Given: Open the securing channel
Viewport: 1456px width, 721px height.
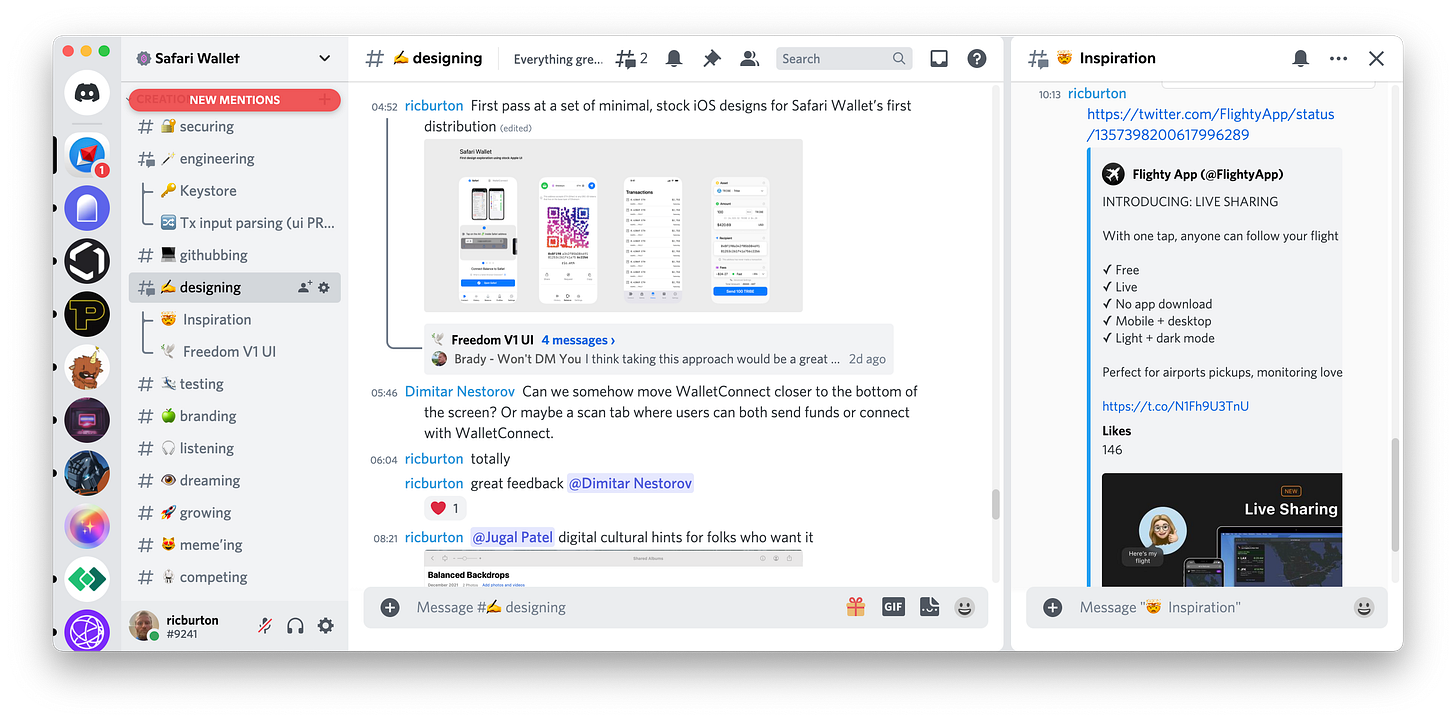Looking at the screenshot, I should 235,127.
